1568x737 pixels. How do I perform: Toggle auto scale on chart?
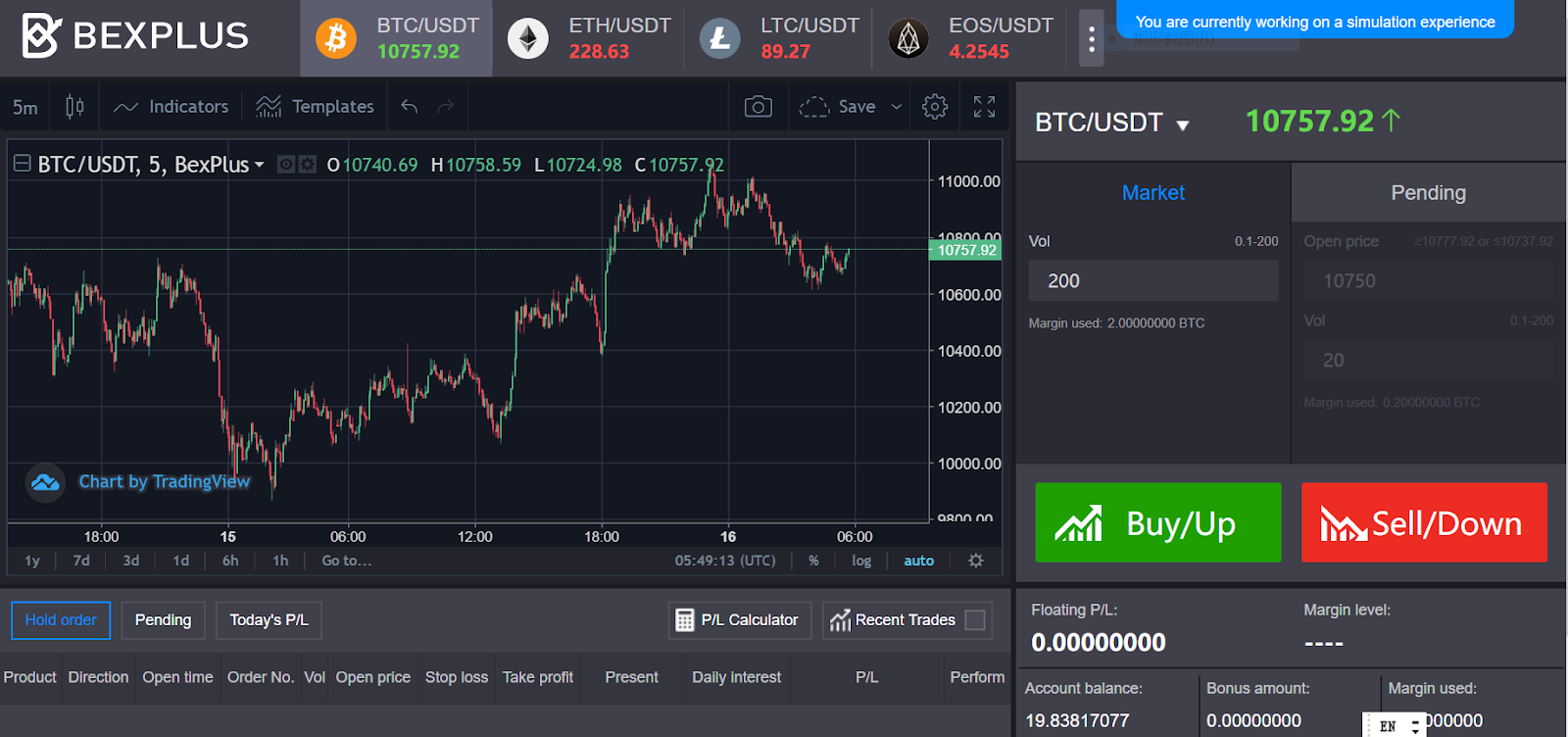[919, 561]
